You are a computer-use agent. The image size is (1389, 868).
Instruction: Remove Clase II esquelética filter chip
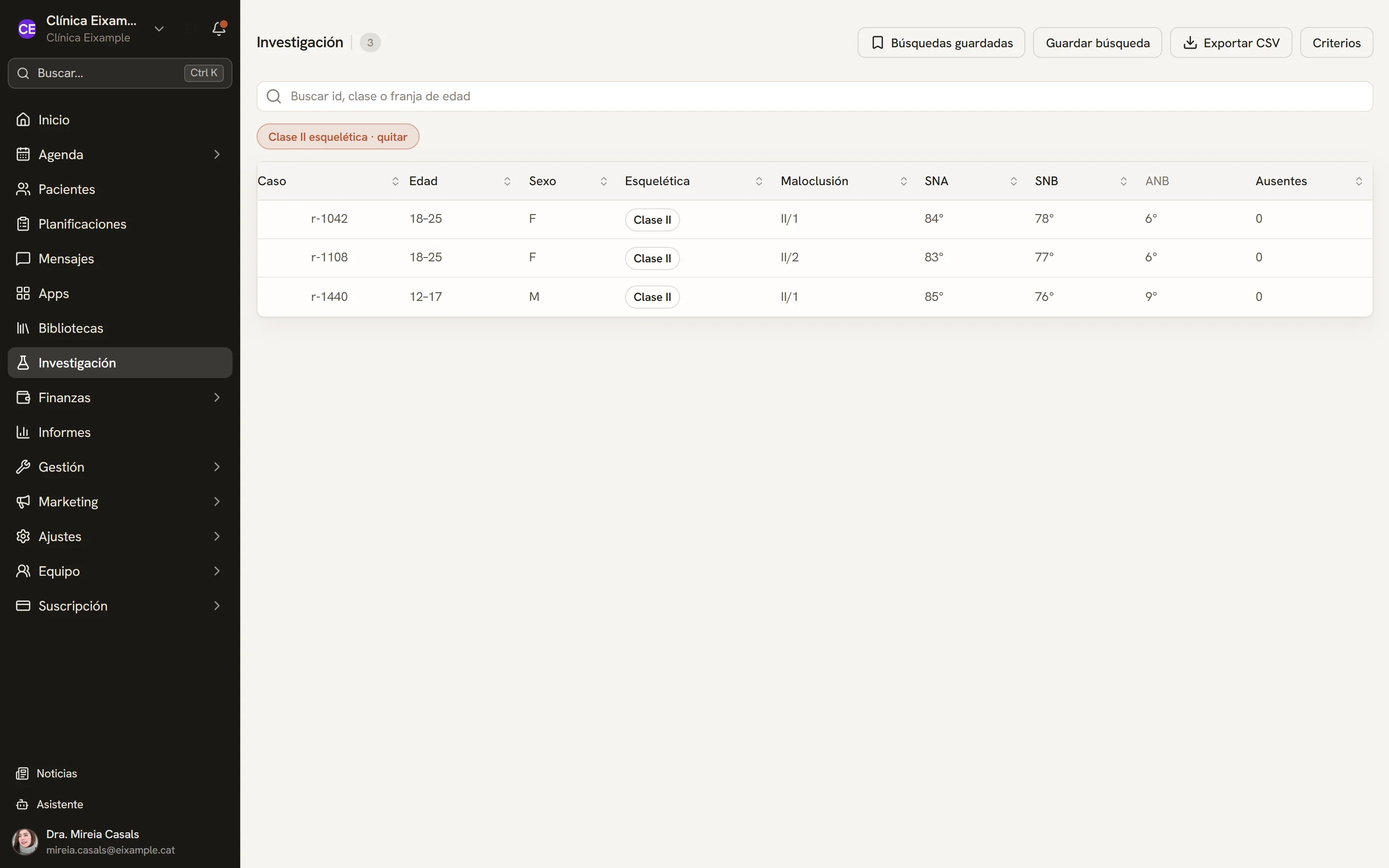[338, 136]
